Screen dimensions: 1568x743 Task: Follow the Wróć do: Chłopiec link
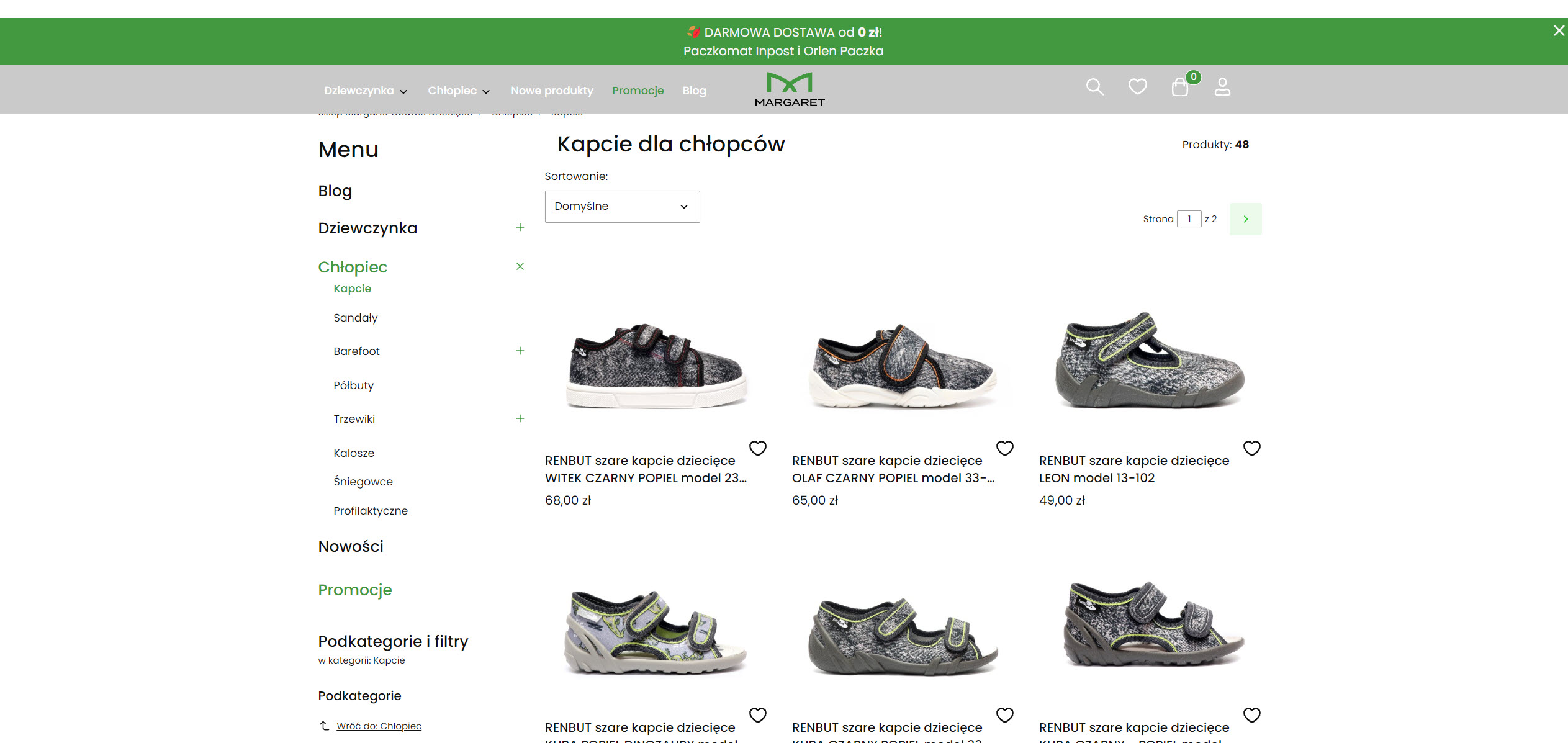[x=379, y=726]
